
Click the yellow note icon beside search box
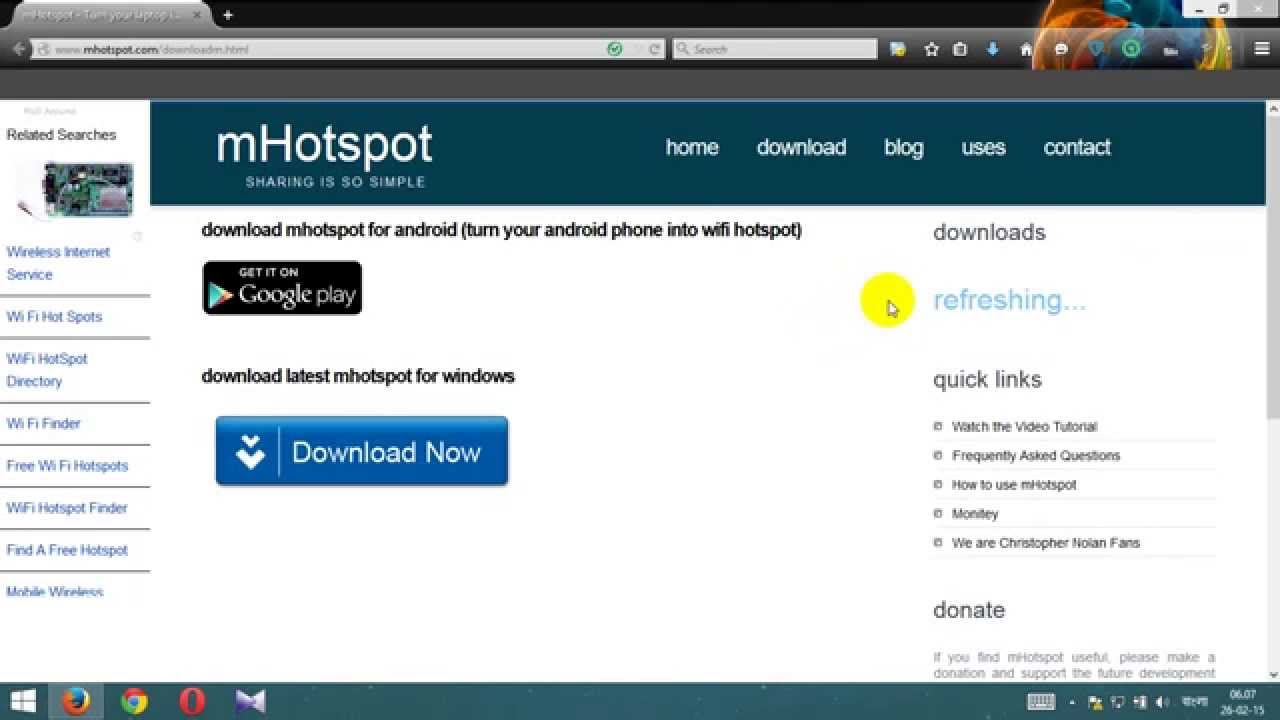click(898, 49)
